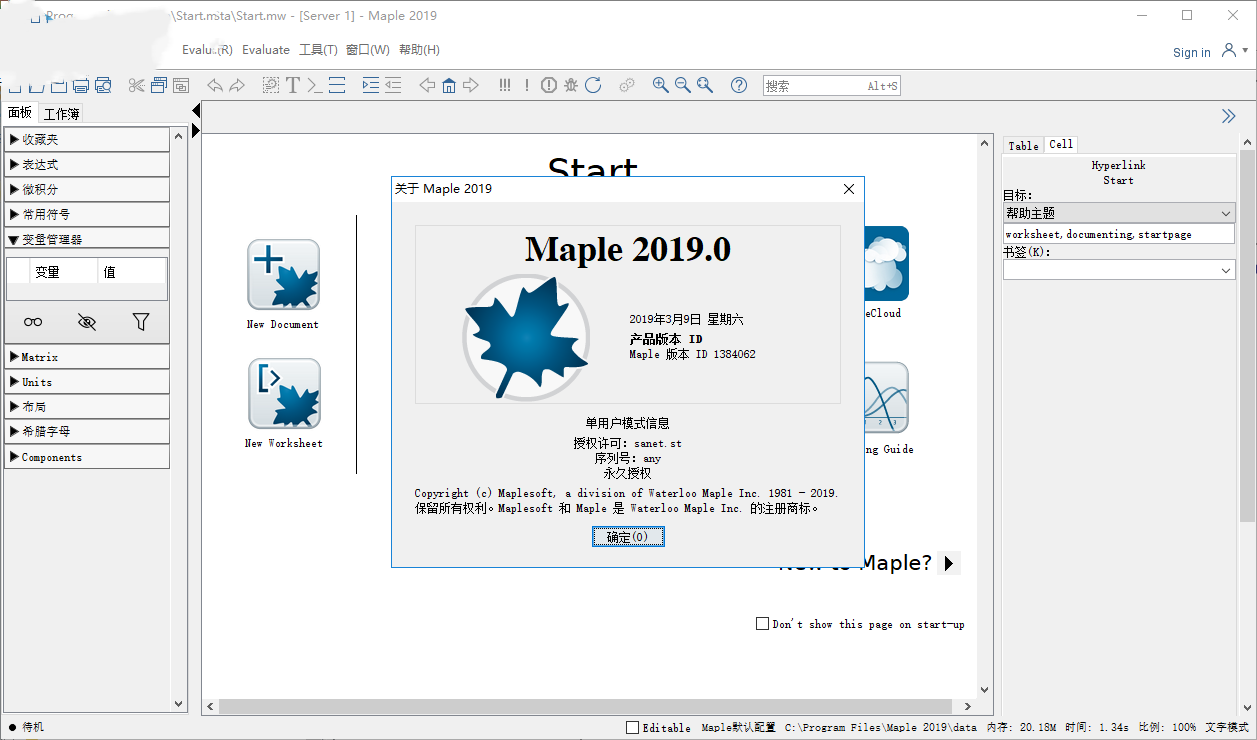Click the scissors cut icon in toolbar
Screen dimensions: 1257x740
(137, 86)
